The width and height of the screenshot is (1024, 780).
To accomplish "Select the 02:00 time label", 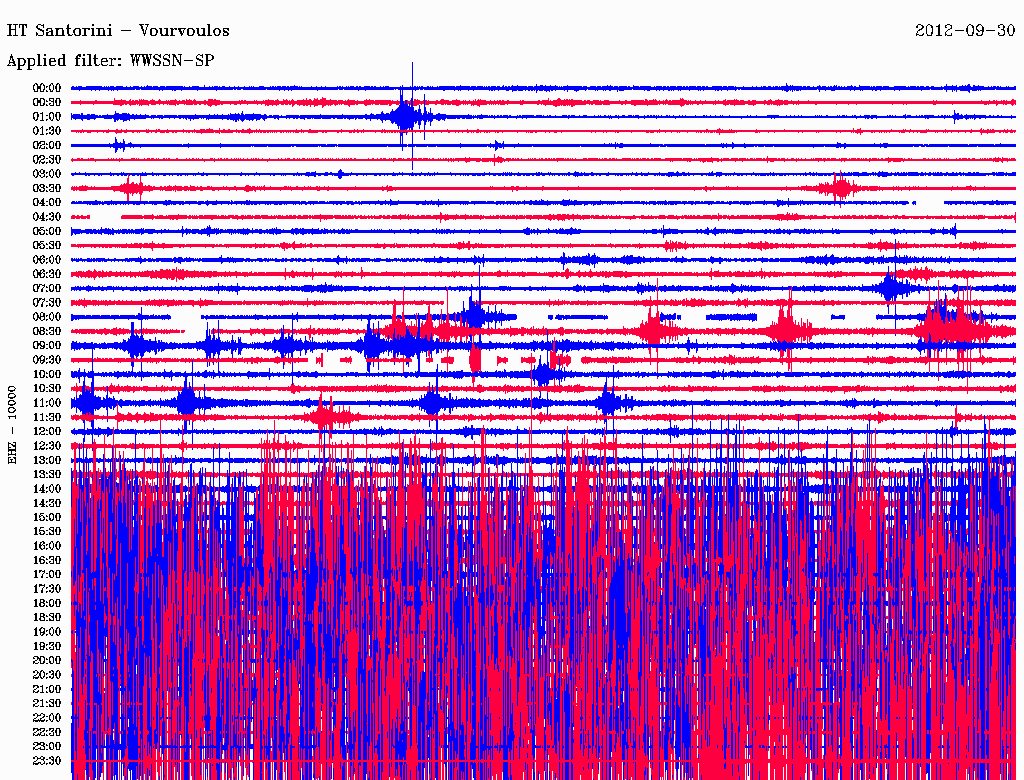I will coord(47,145).
